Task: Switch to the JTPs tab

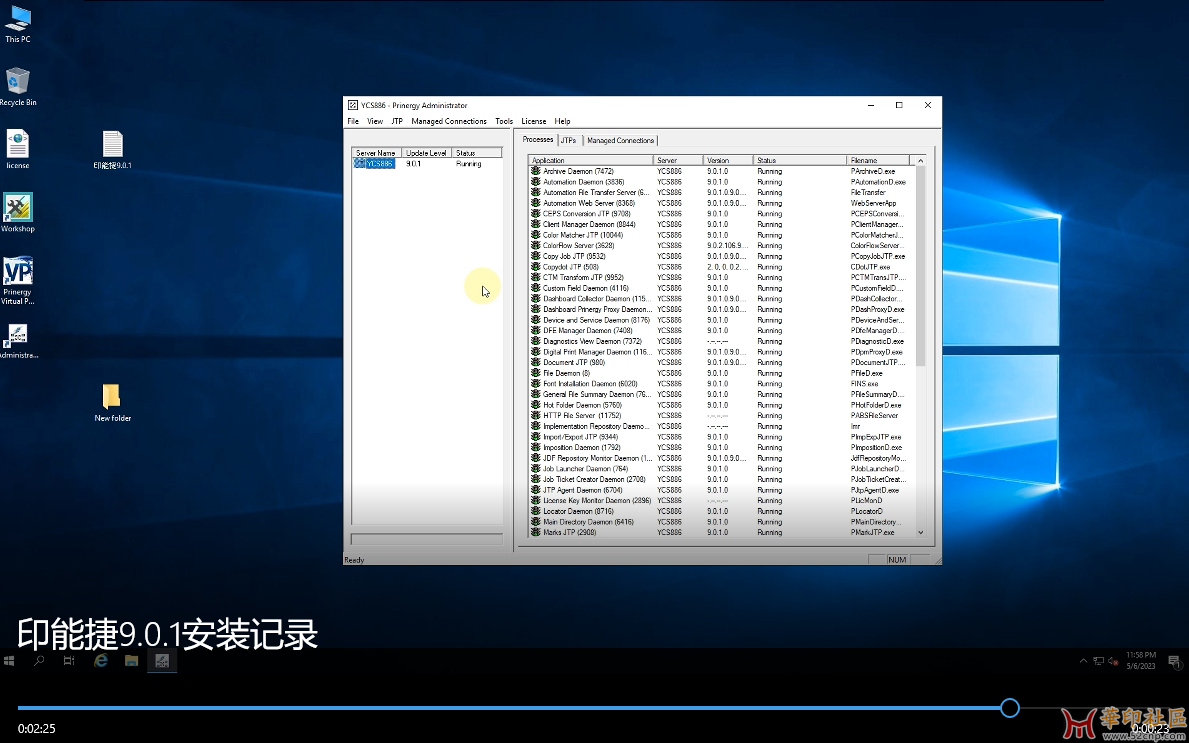Action: tap(569, 140)
